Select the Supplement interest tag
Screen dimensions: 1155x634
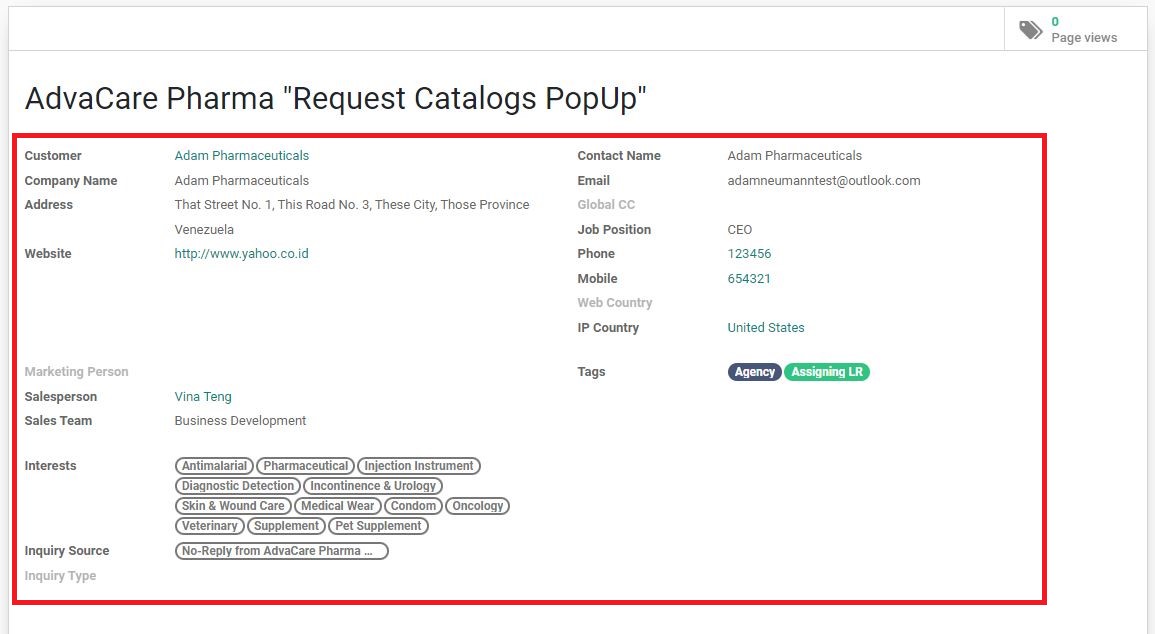coord(287,526)
